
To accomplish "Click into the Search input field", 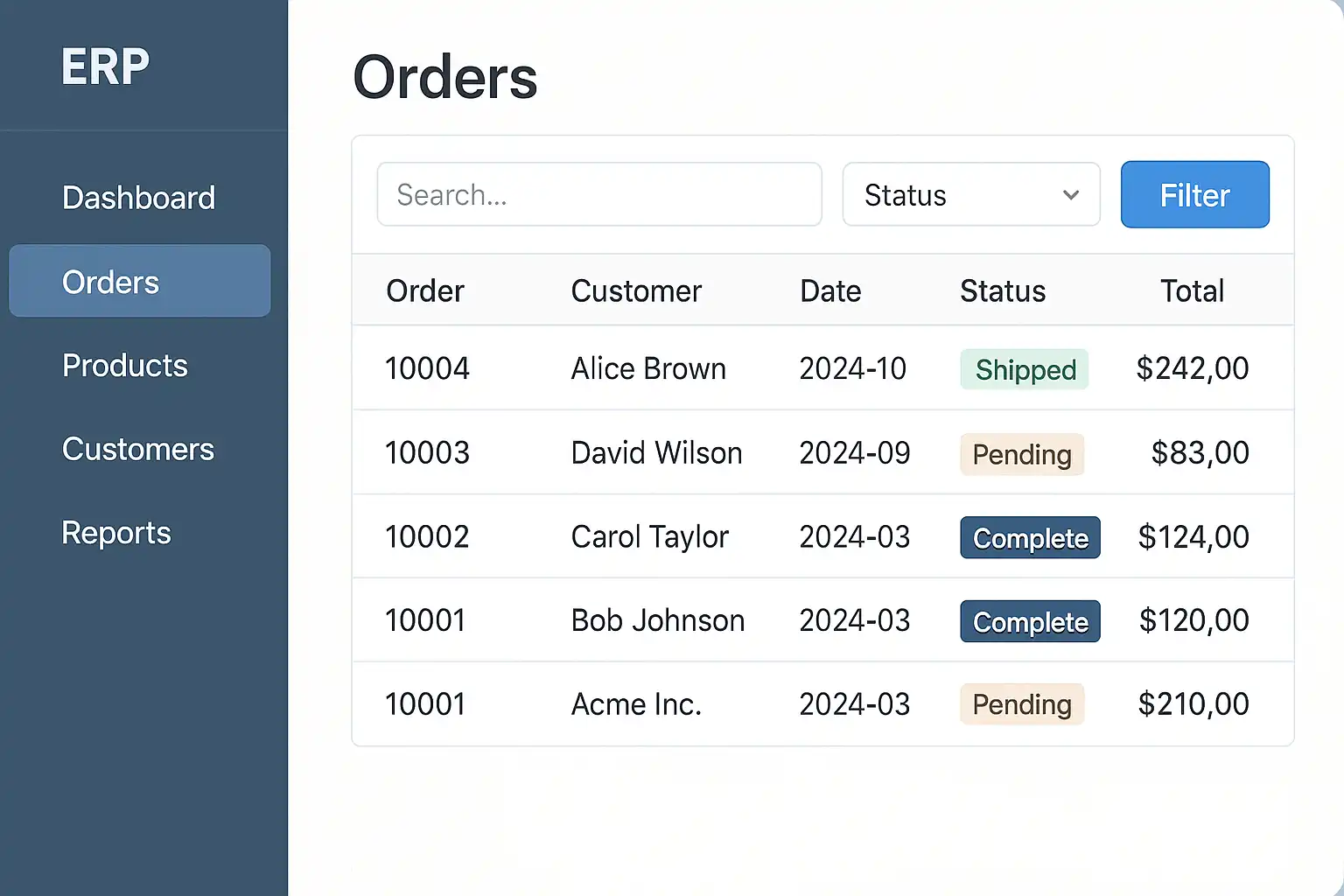I will point(598,194).
